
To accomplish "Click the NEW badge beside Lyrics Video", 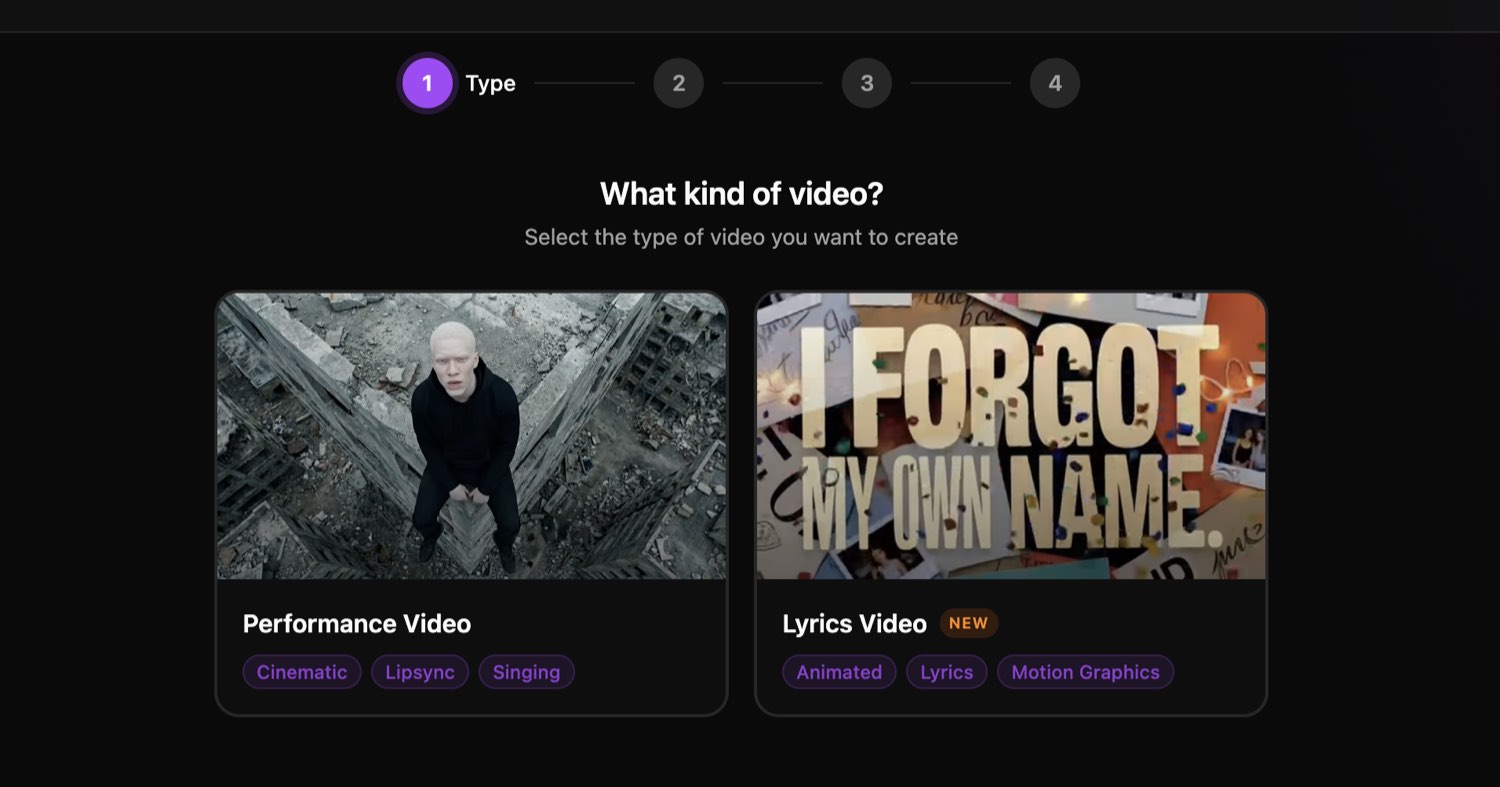I will click(x=968, y=623).
